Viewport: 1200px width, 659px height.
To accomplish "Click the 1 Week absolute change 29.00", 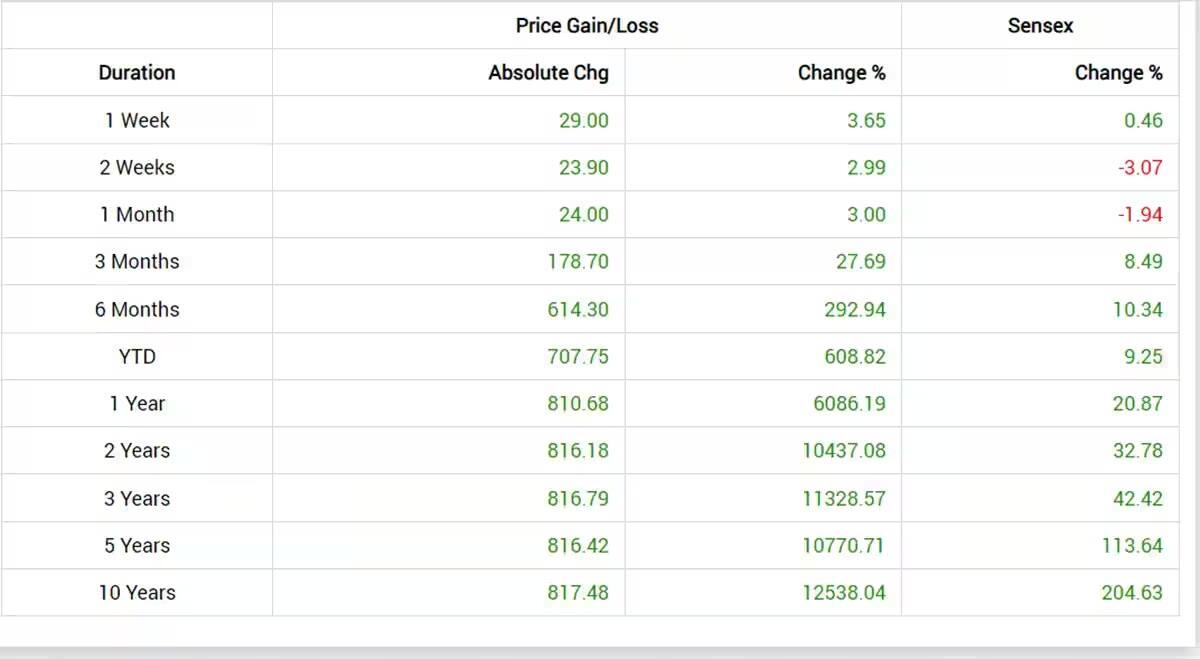I will pyautogui.click(x=583, y=120).
